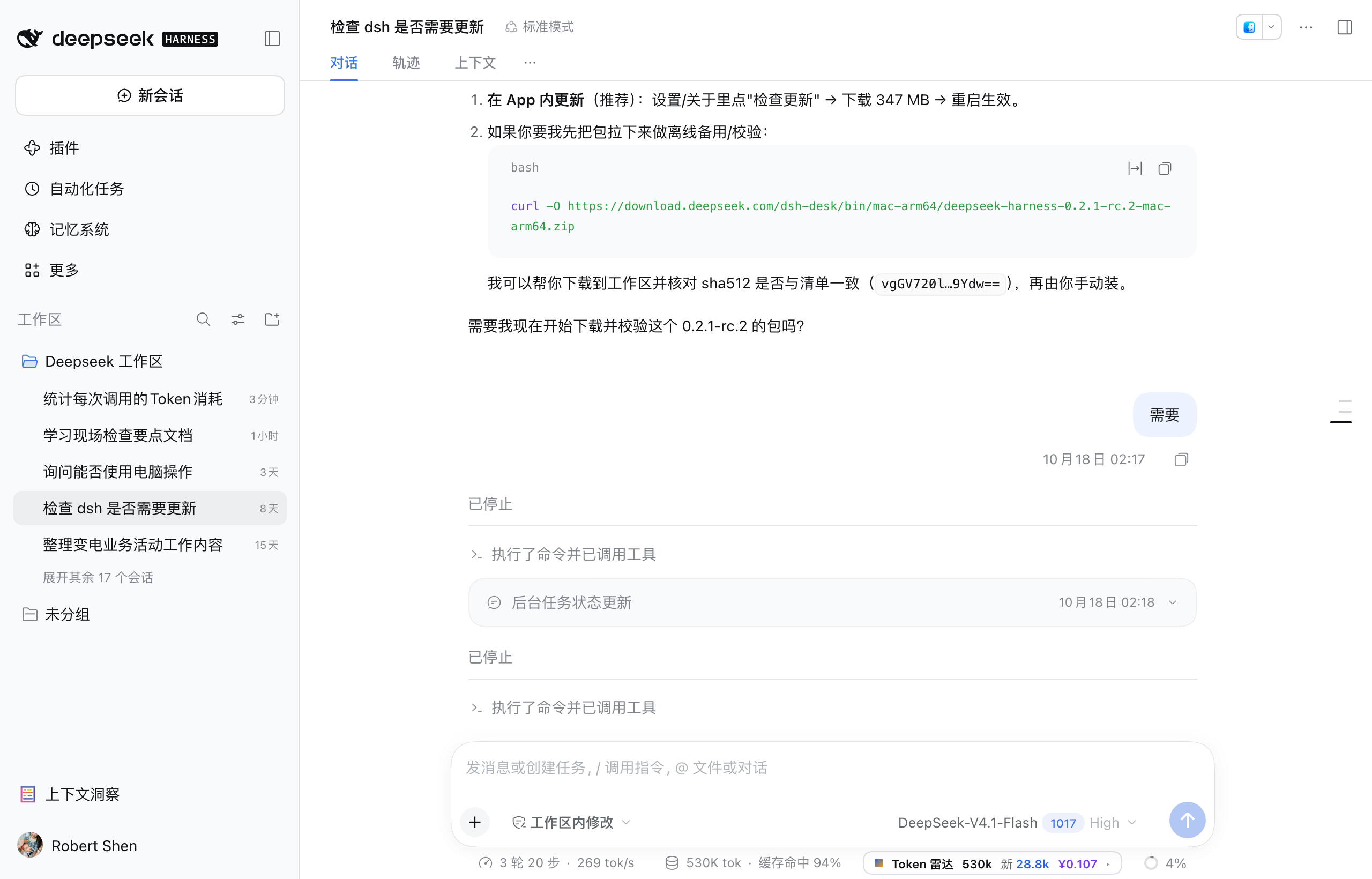Click the plus attachment button
This screenshot has height=879, width=1372.
[475, 822]
